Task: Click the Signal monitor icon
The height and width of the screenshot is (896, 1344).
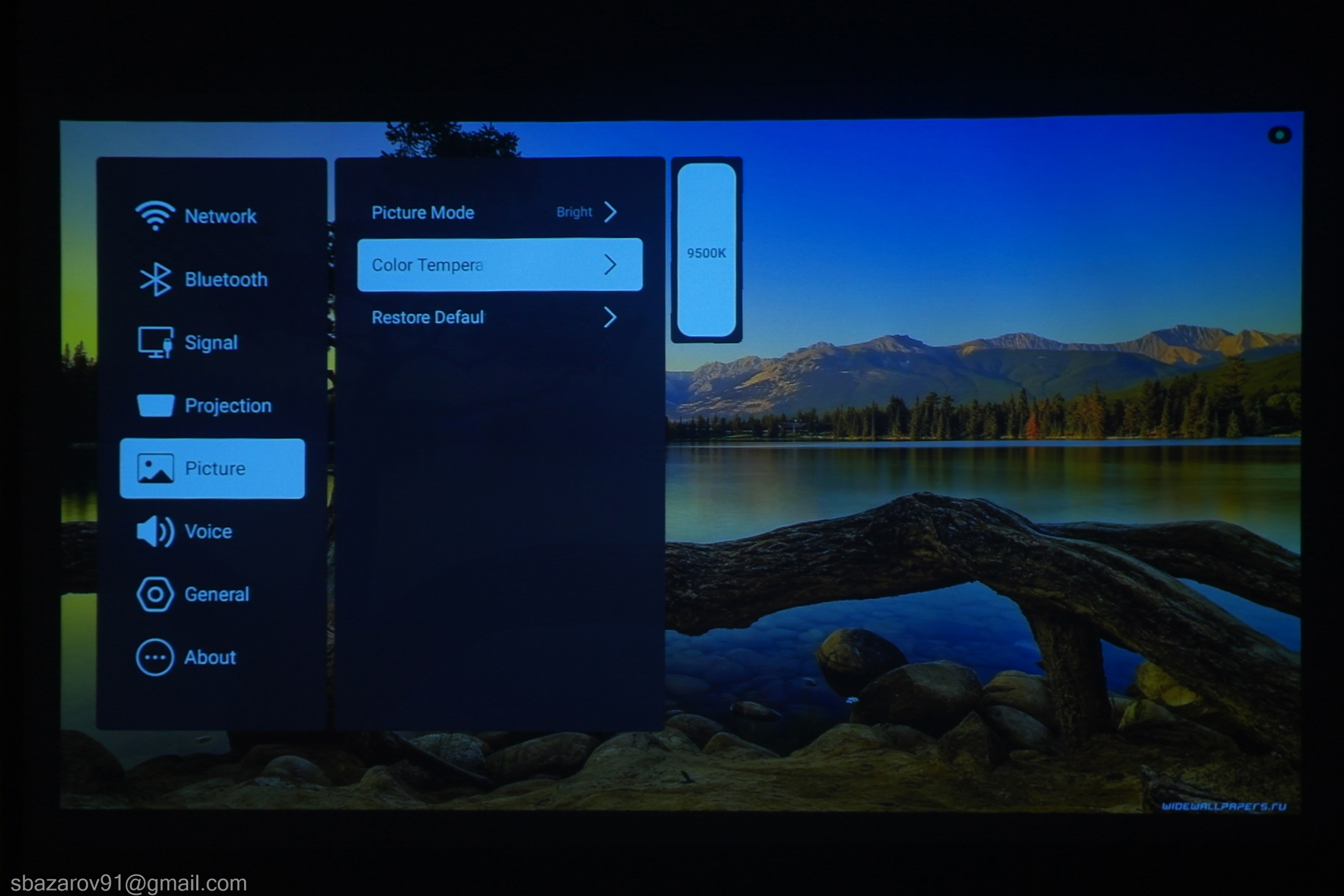Action: (155, 342)
